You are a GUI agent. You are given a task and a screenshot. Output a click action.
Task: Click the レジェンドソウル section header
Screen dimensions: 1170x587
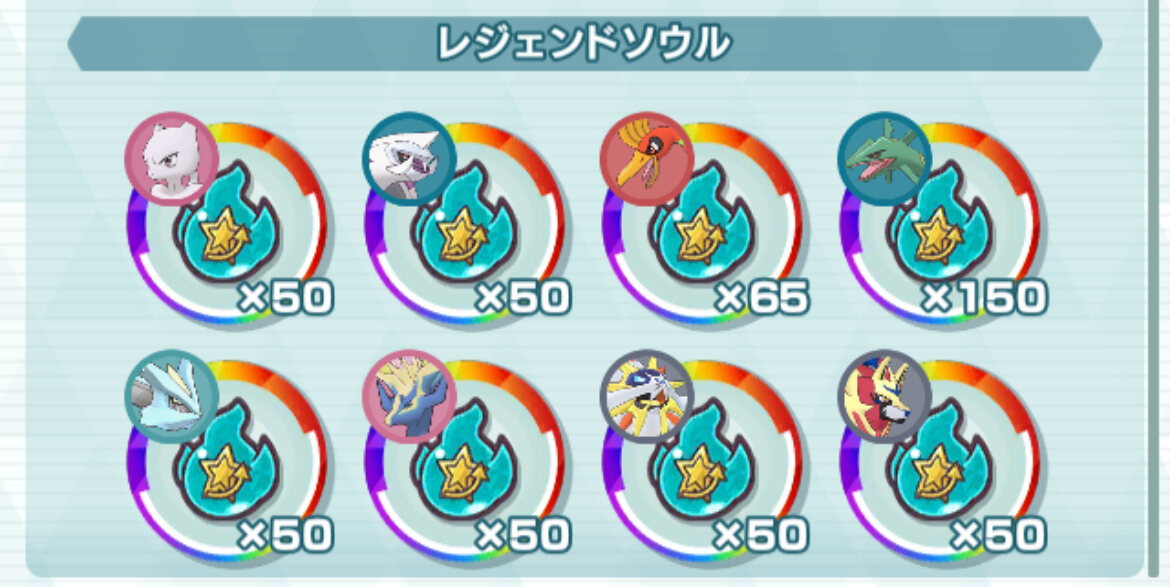pos(584,44)
